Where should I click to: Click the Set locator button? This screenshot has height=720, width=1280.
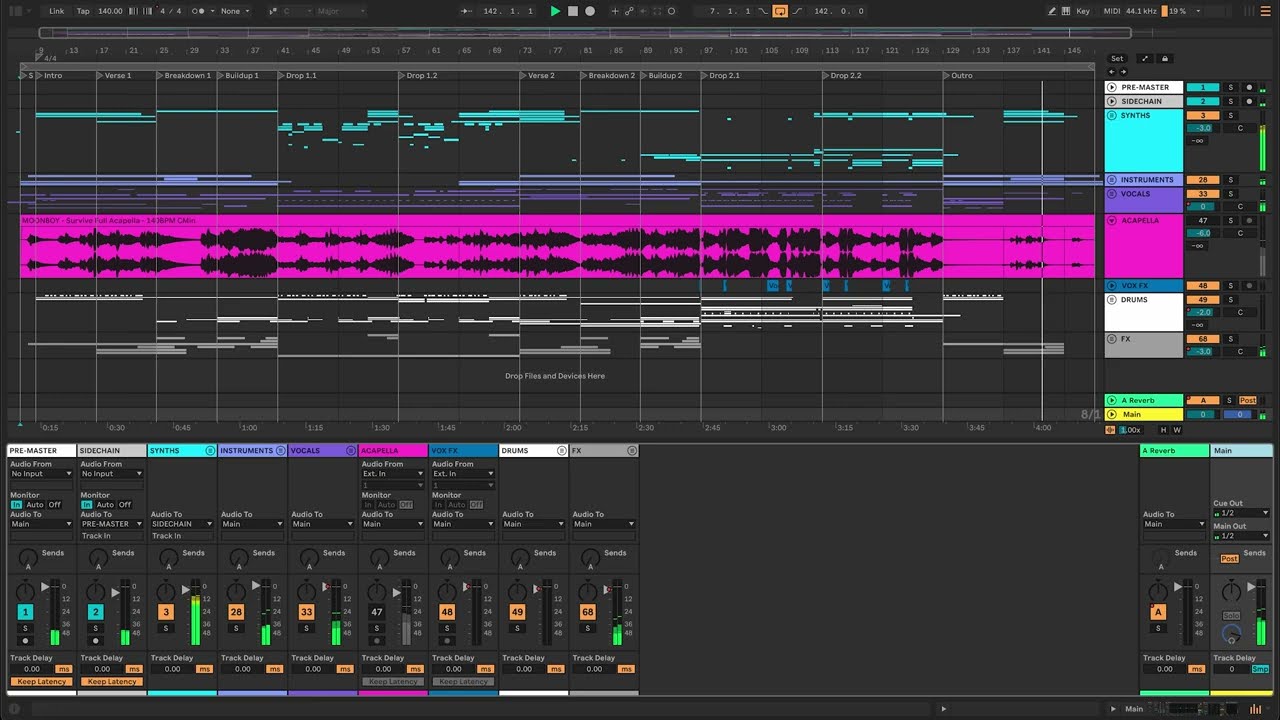click(x=1117, y=59)
